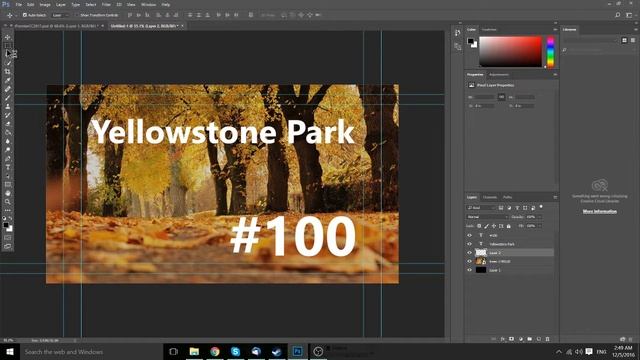Open Chrome from the taskbar
Image resolution: width=640 pixels, height=360 pixels.
tap(215, 351)
